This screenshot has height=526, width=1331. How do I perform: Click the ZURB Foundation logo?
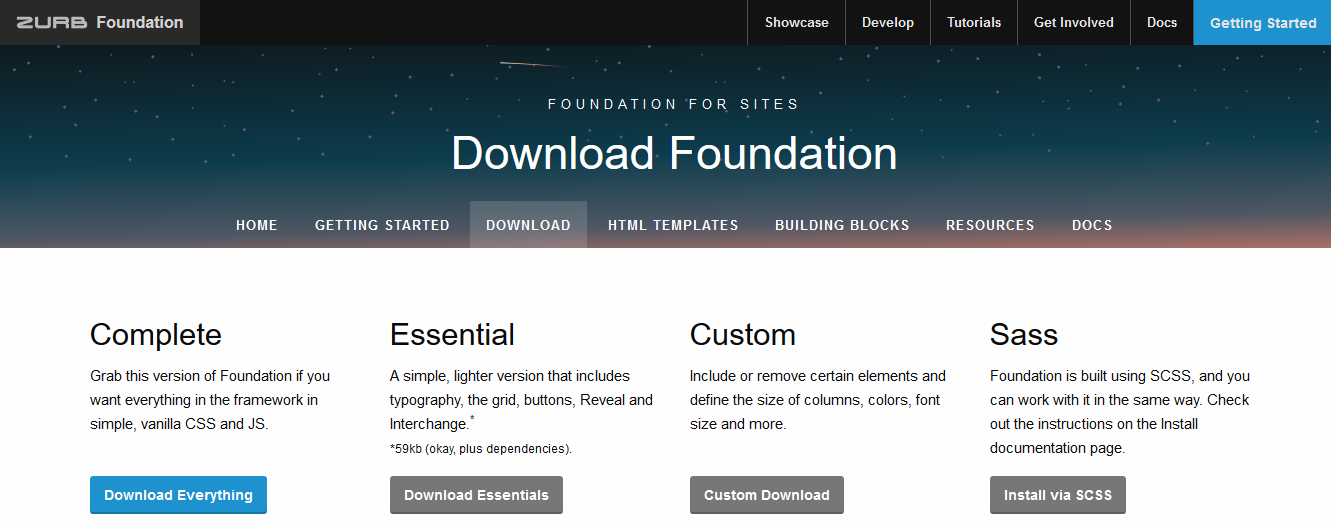pos(100,22)
